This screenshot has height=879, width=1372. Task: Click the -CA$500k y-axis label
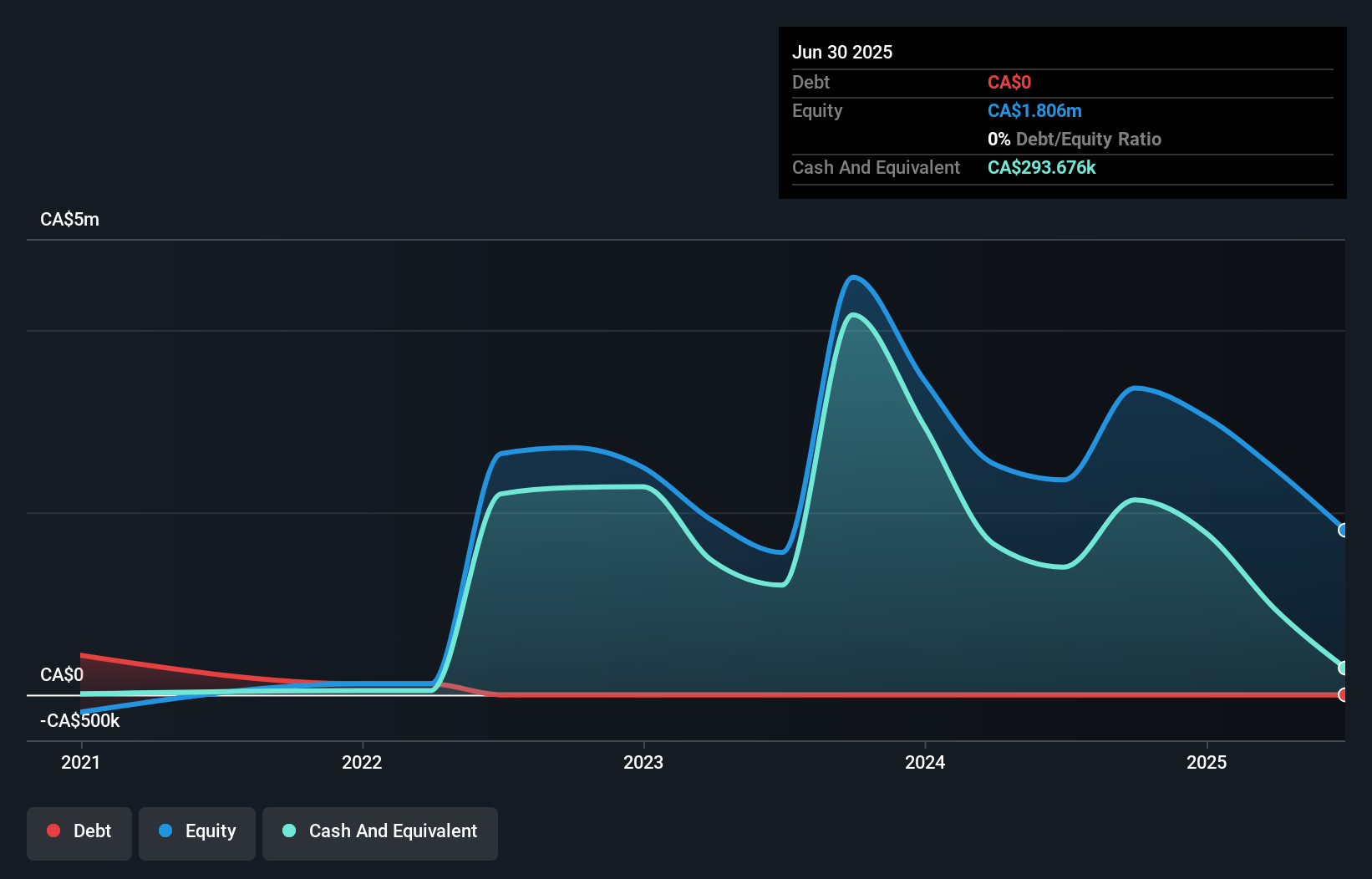tap(80, 720)
